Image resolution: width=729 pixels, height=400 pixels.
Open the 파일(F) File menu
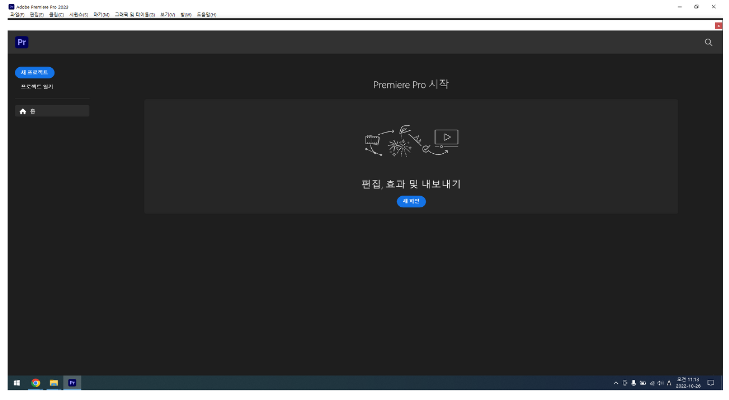point(17,15)
